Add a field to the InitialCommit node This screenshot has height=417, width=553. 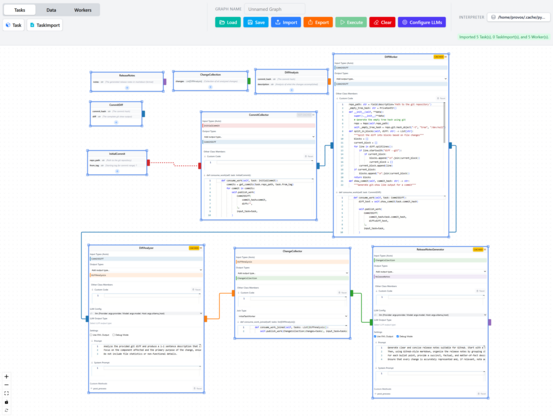[x=117, y=171]
